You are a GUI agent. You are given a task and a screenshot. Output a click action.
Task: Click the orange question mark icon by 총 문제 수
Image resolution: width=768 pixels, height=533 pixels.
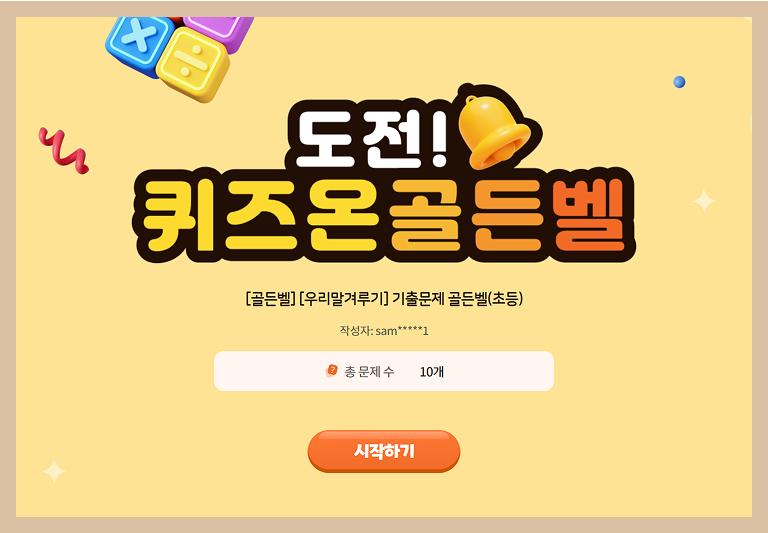click(332, 371)
